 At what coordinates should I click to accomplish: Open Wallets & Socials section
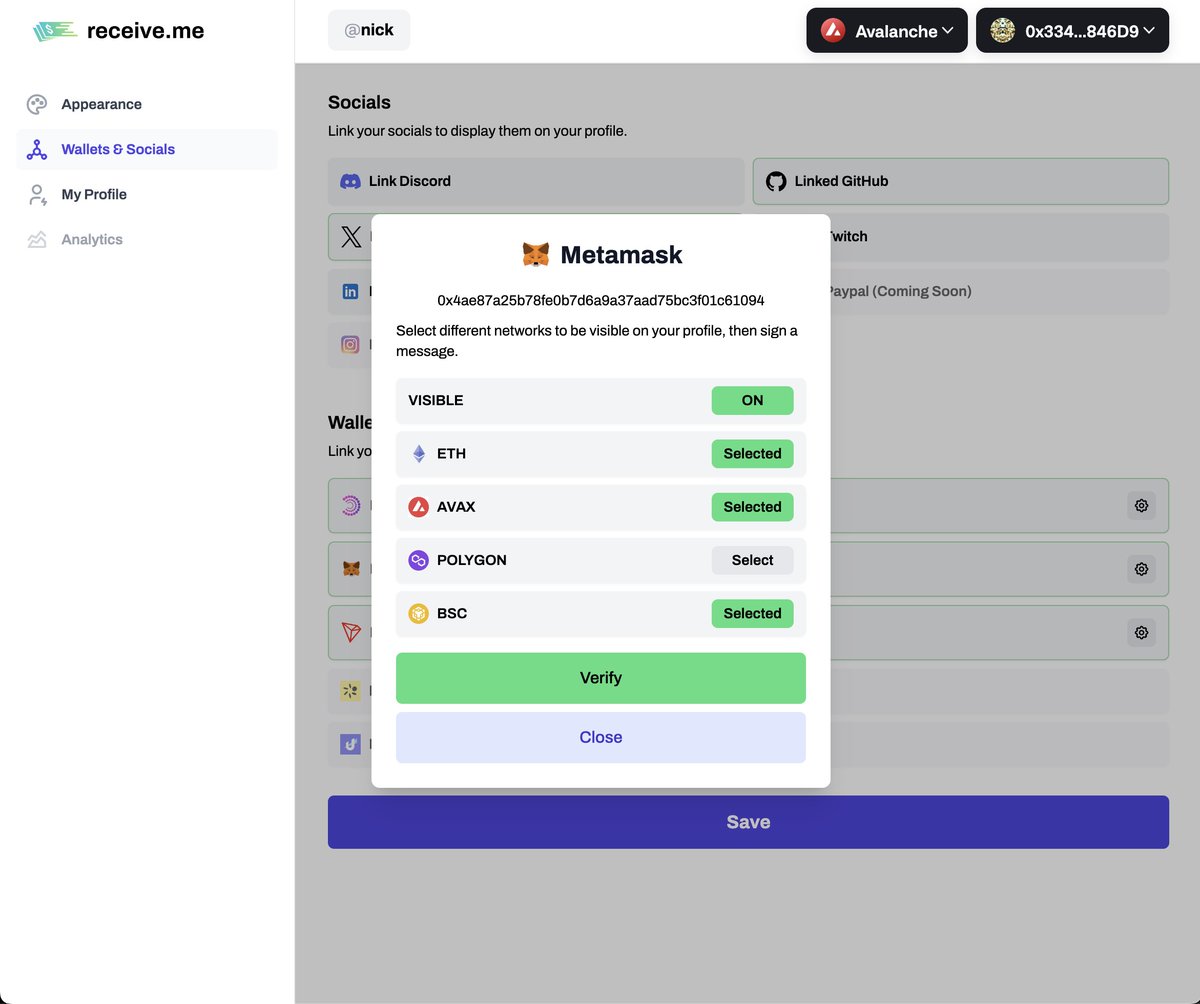point(147,149)
